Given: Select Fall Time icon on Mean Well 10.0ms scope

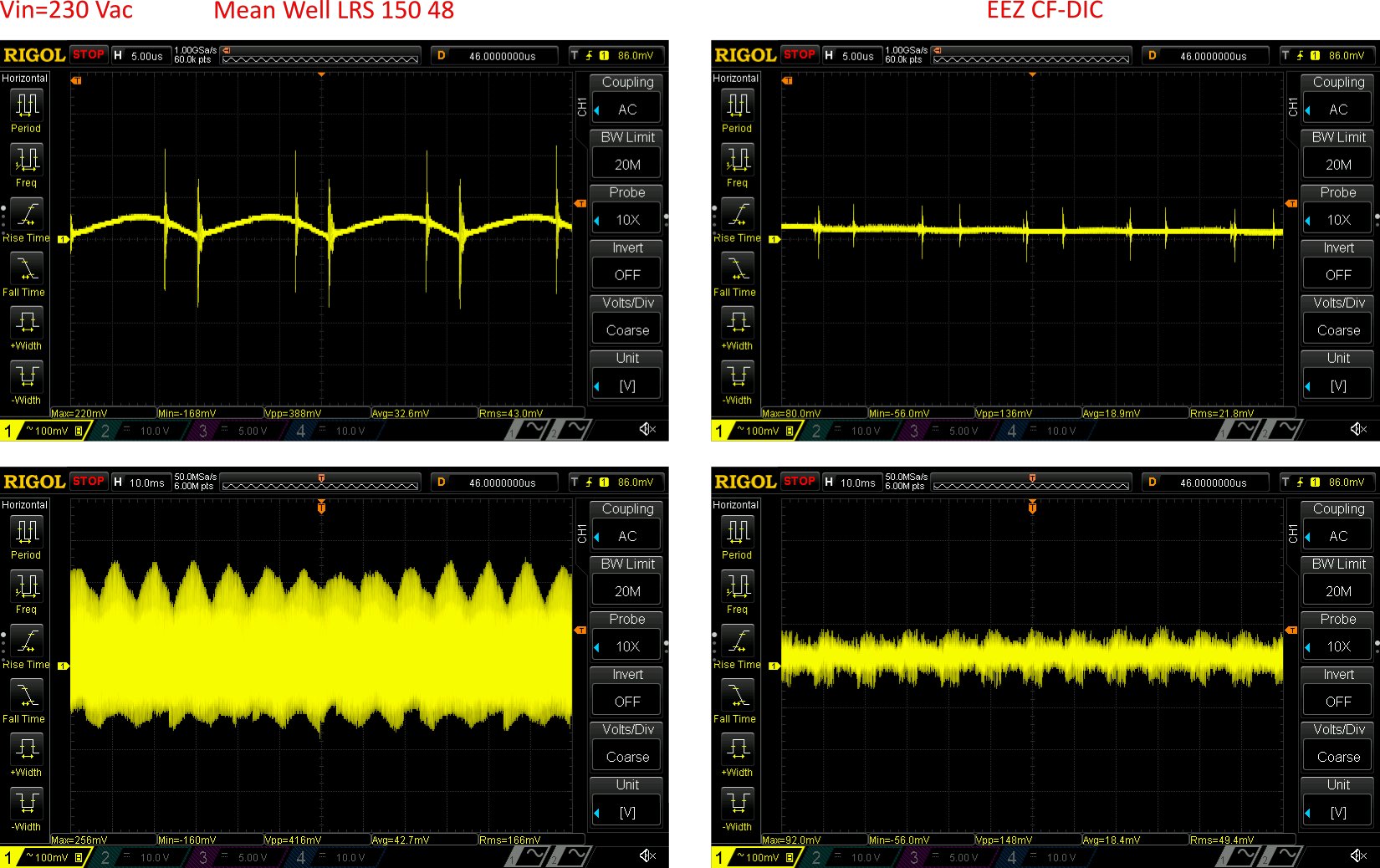Looking at the screenshot, I should coord(27,695).
